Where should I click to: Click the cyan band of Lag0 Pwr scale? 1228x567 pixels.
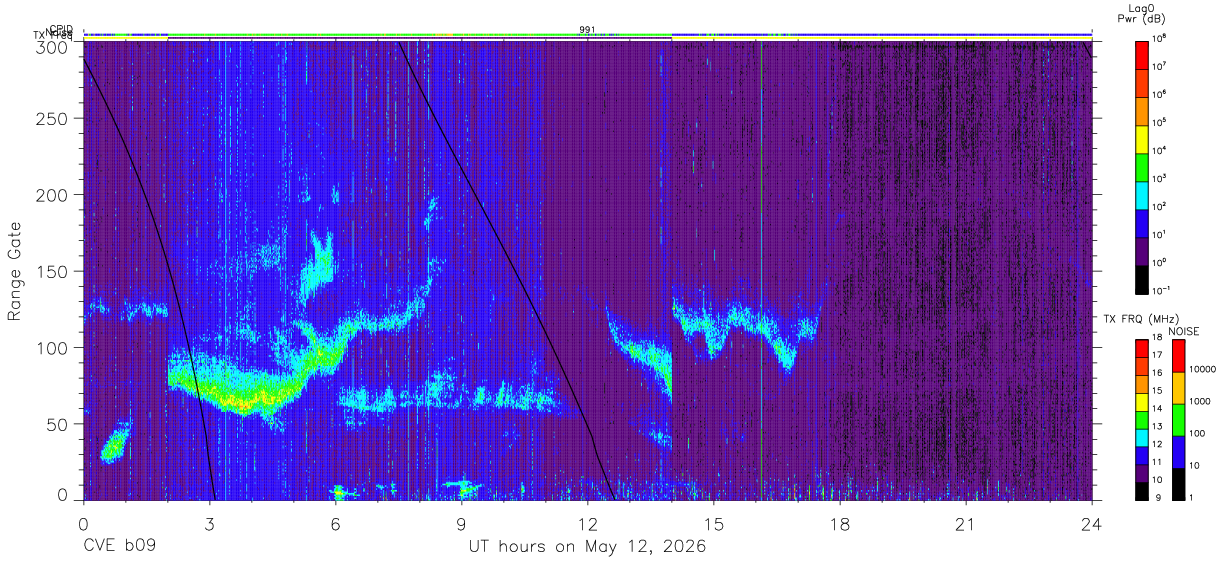pyautogui.click(x=1143, y=195)
